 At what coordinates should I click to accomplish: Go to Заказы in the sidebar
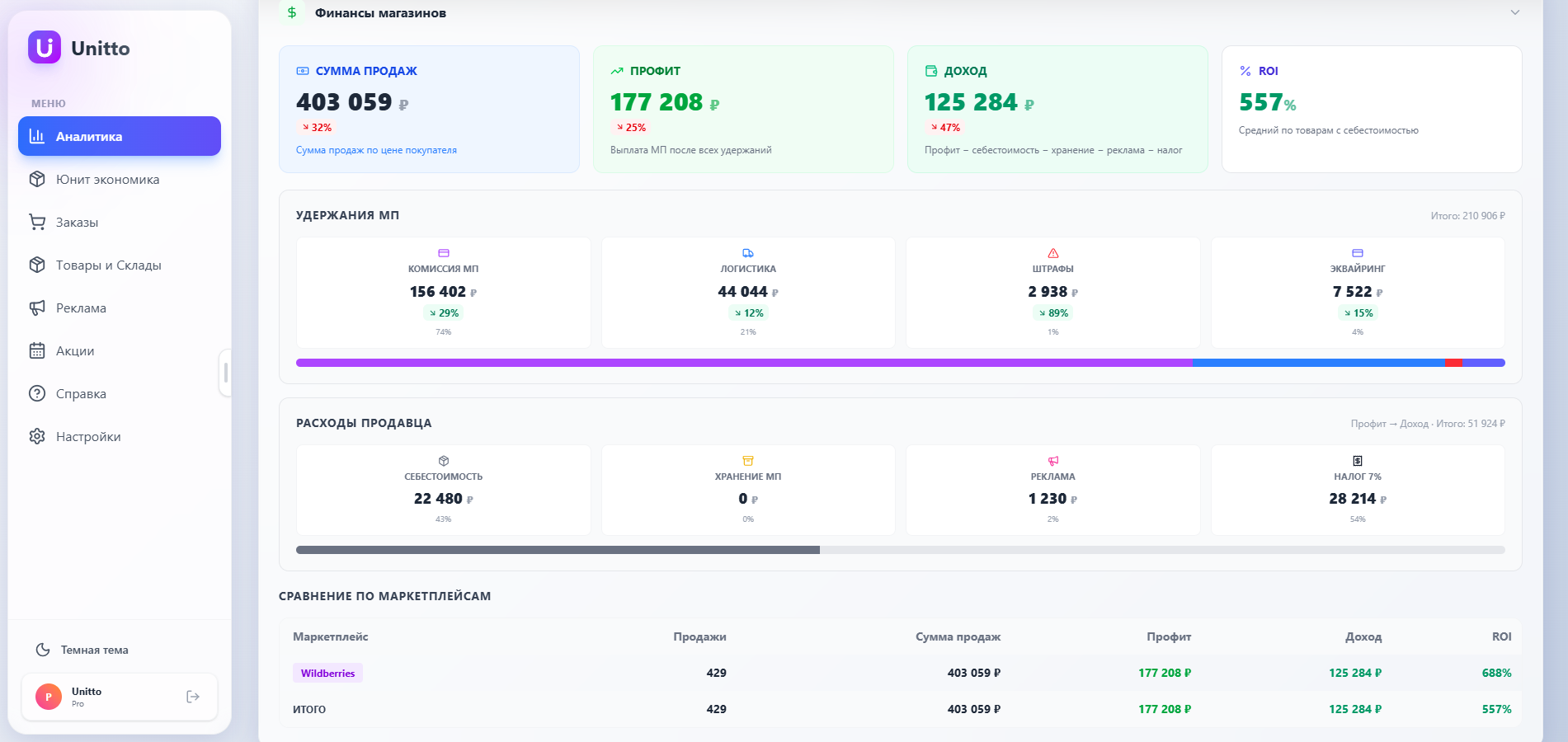coord(77,223)
